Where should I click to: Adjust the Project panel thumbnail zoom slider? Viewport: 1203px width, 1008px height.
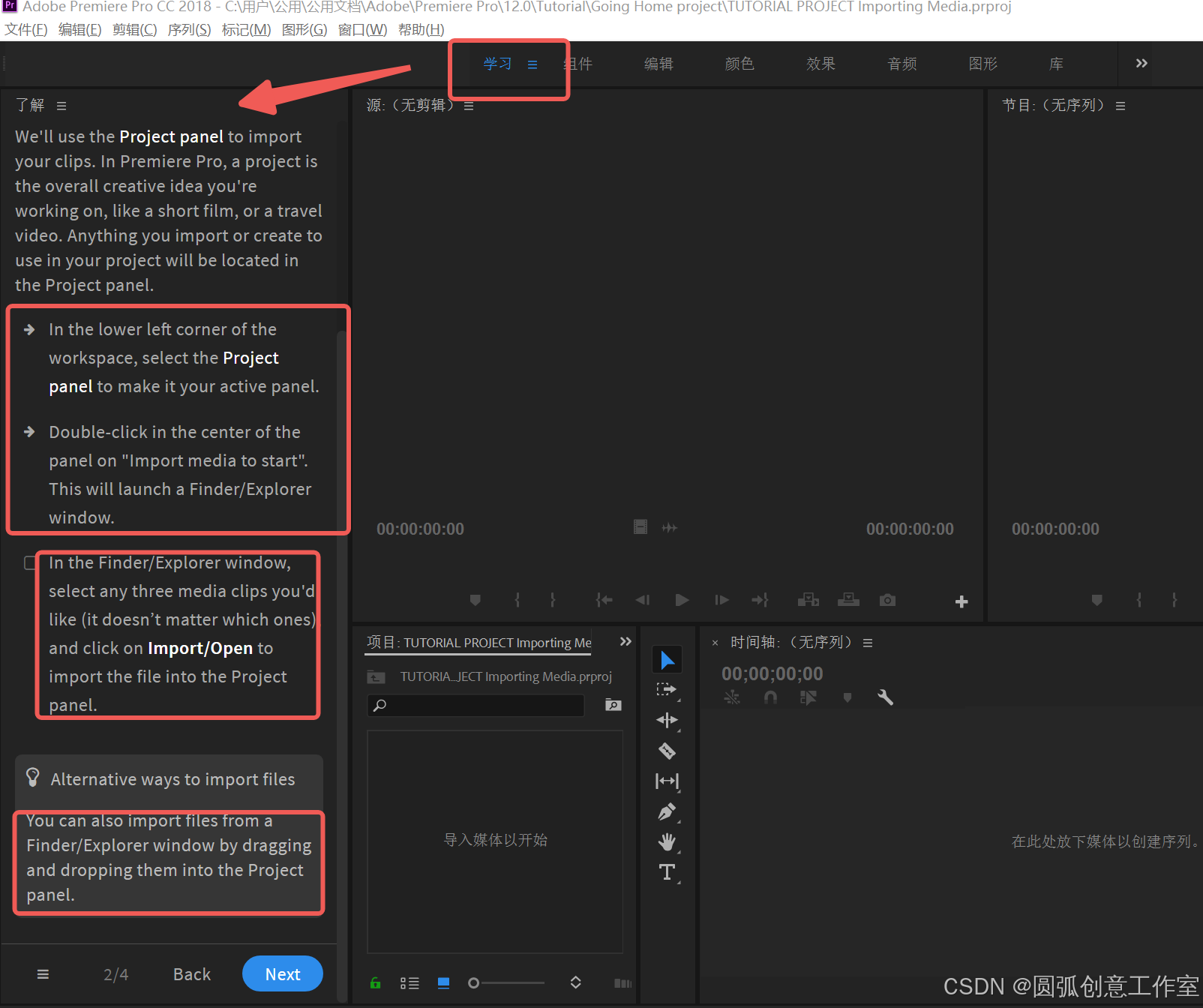pos(506,982)
